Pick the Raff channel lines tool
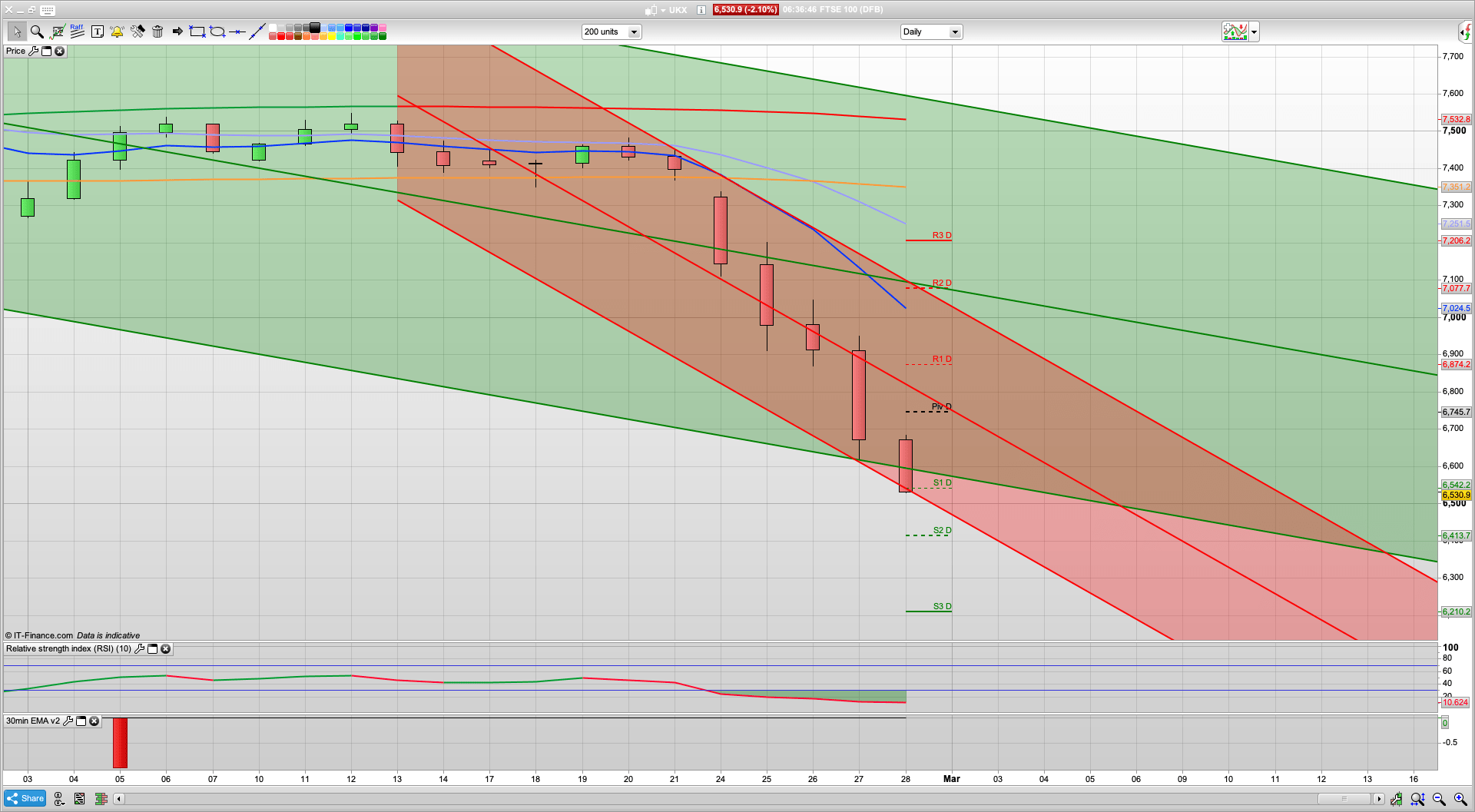Viewport: 1475px width, 812px height. (77, 31)
